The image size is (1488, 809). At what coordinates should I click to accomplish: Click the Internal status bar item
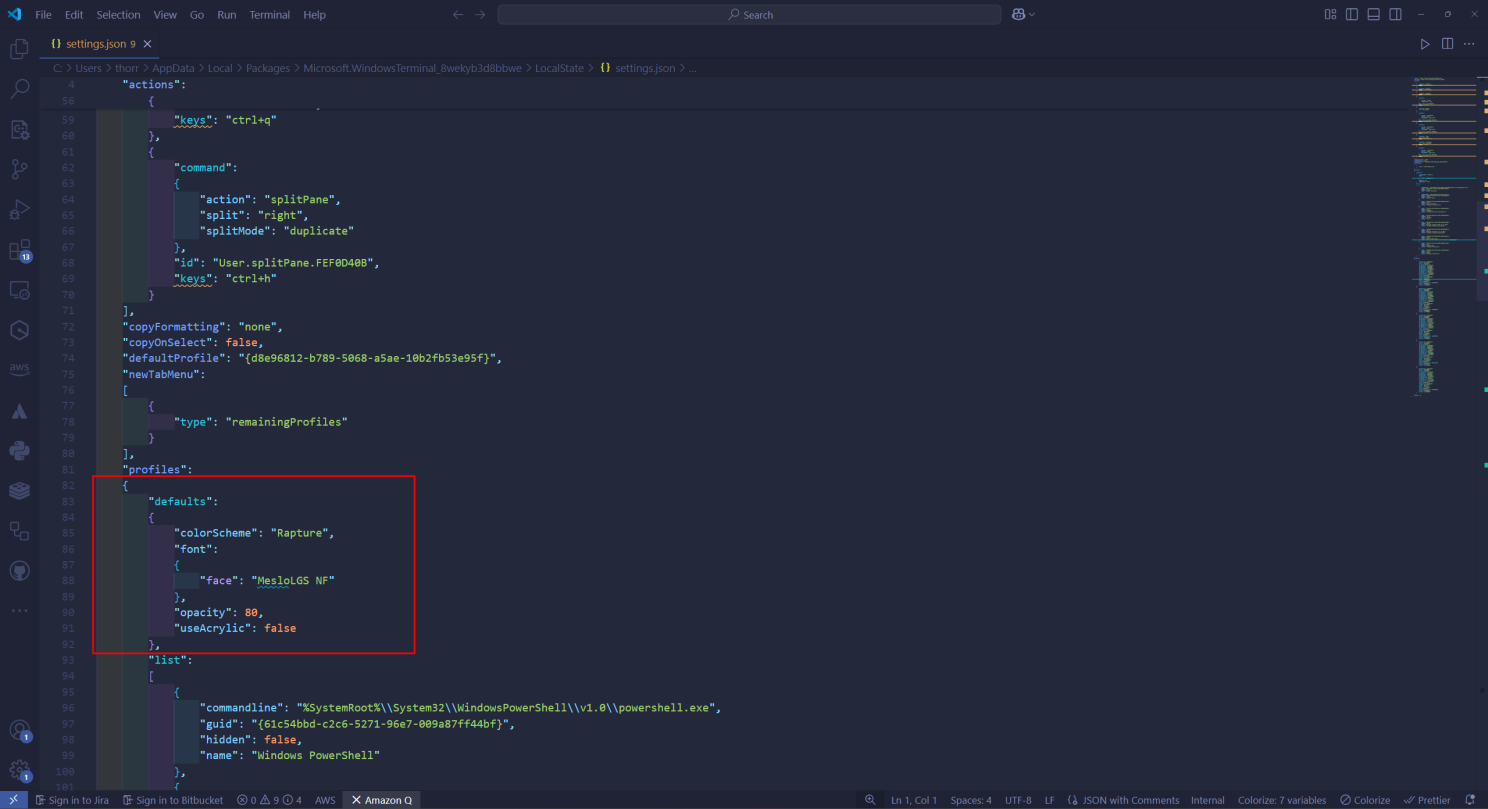click(x=1208, y=800)
